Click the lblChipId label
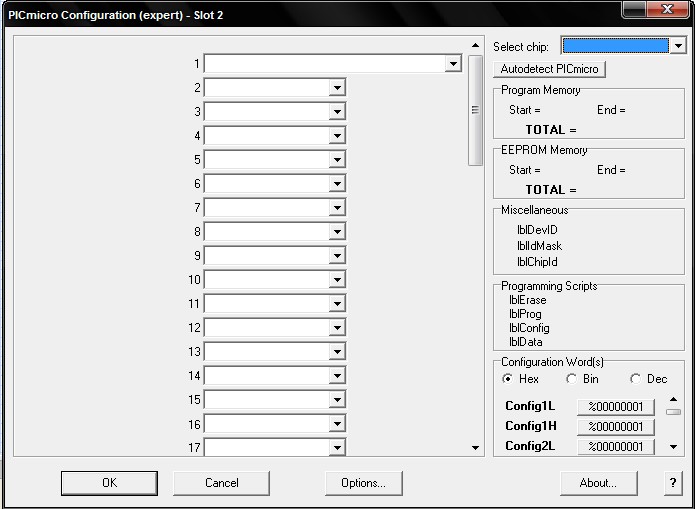695x509 pixels. pyautogui.click(x=537, y=262)
